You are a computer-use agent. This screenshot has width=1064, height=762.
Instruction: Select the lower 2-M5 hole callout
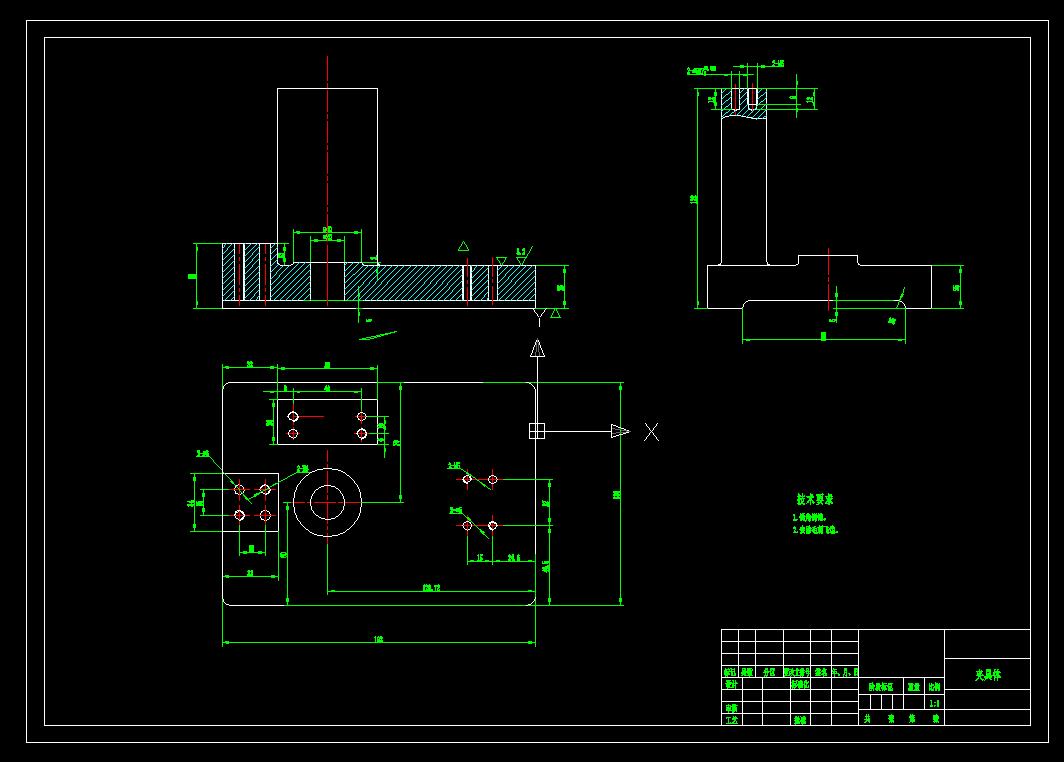[456, 510]
